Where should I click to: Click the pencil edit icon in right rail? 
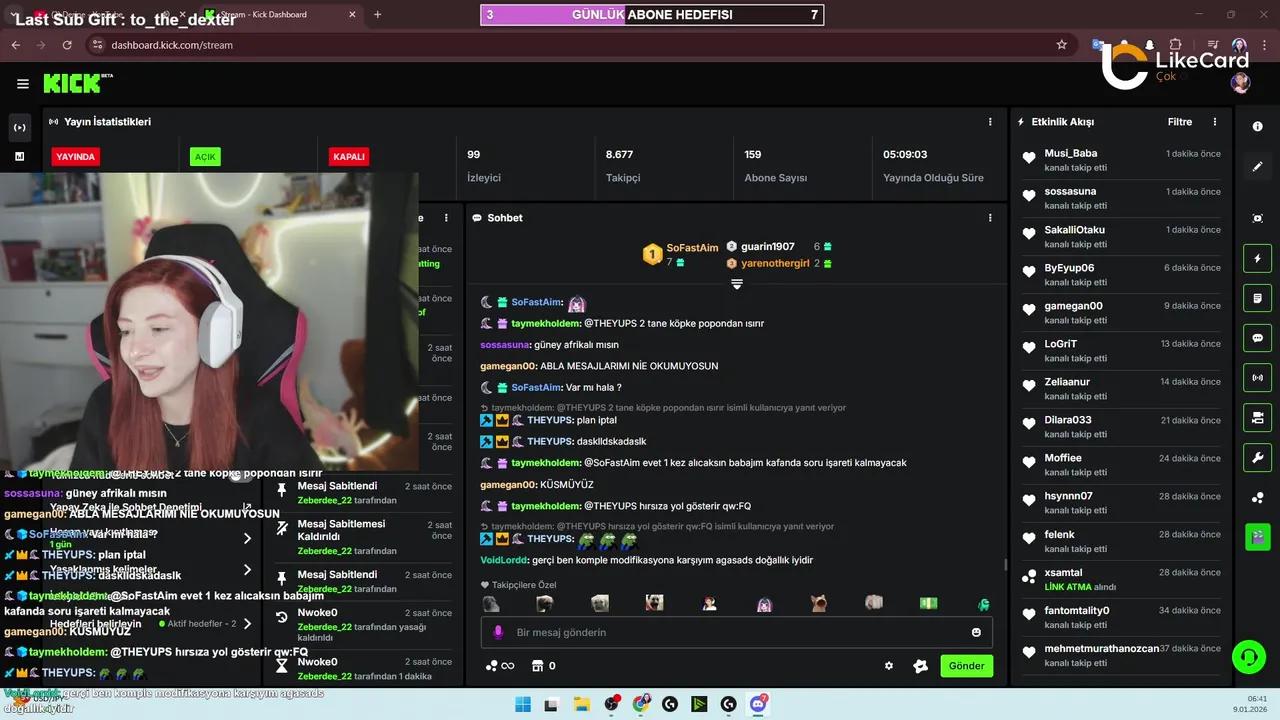(1258, 166)
